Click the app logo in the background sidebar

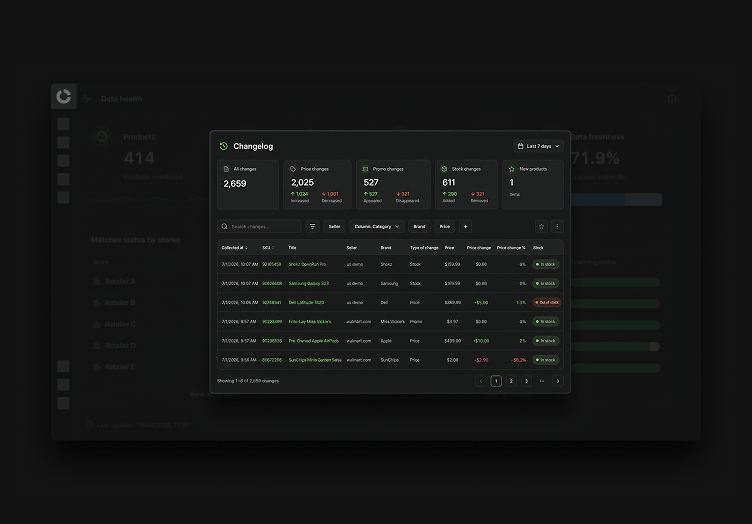(x=64, y=96)
